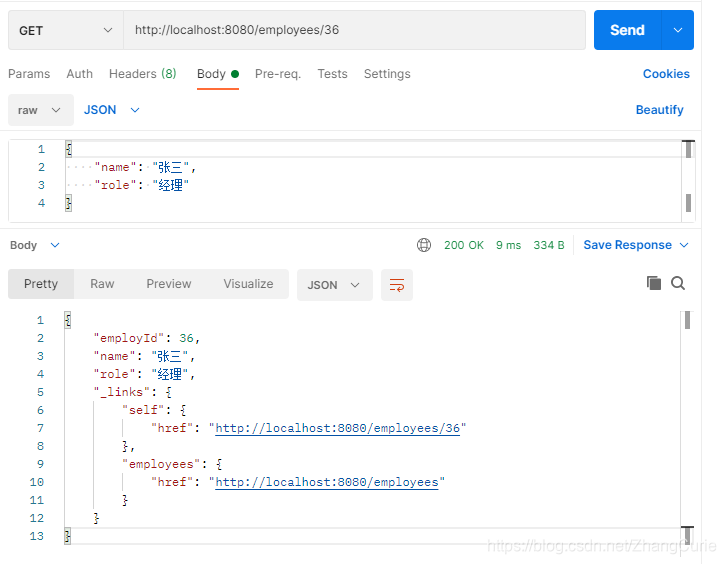
Task: Collapse the "_links" object on line 5
Action: pos(169,392)
